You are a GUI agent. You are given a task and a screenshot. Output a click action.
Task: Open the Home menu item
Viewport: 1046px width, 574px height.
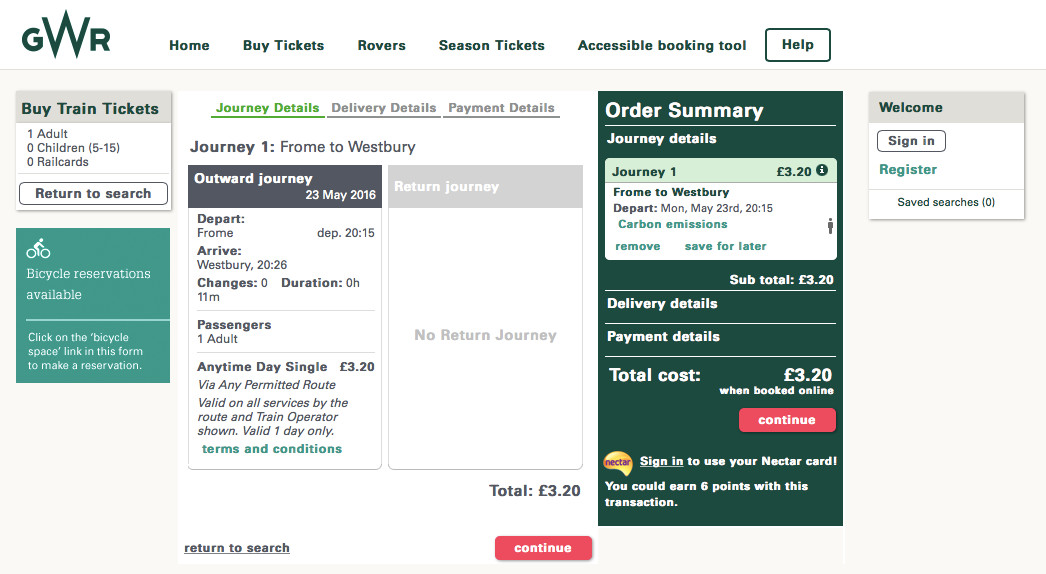pos(189,45)
